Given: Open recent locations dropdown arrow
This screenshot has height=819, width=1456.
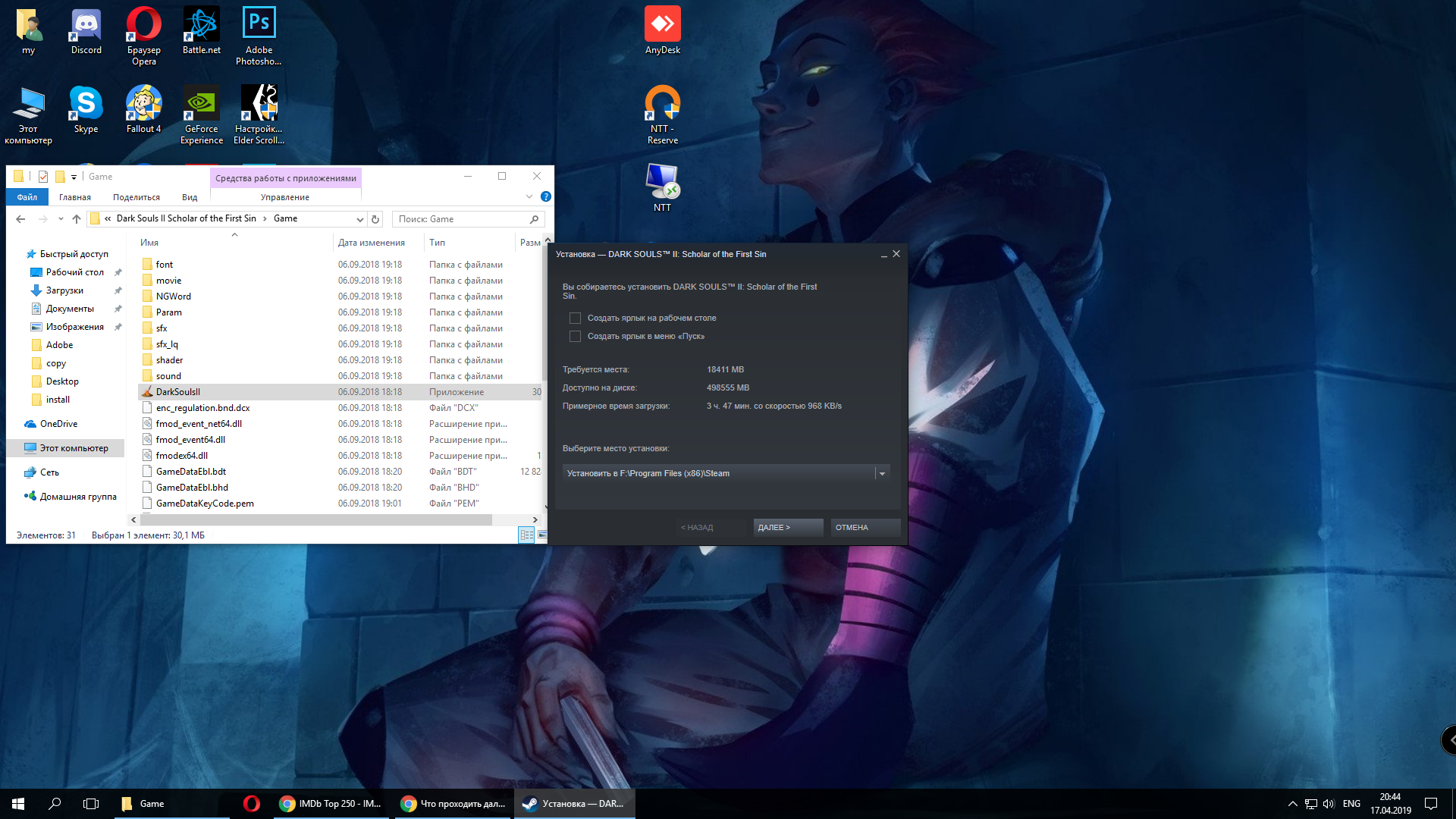Looking at the screenshot, I should [61, 219].
